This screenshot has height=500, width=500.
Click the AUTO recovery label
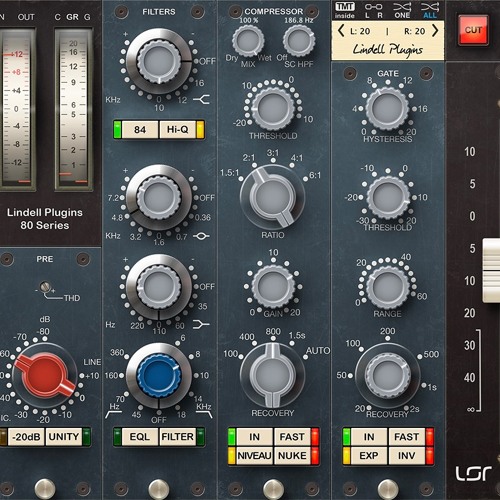click(x=318, y=350)
